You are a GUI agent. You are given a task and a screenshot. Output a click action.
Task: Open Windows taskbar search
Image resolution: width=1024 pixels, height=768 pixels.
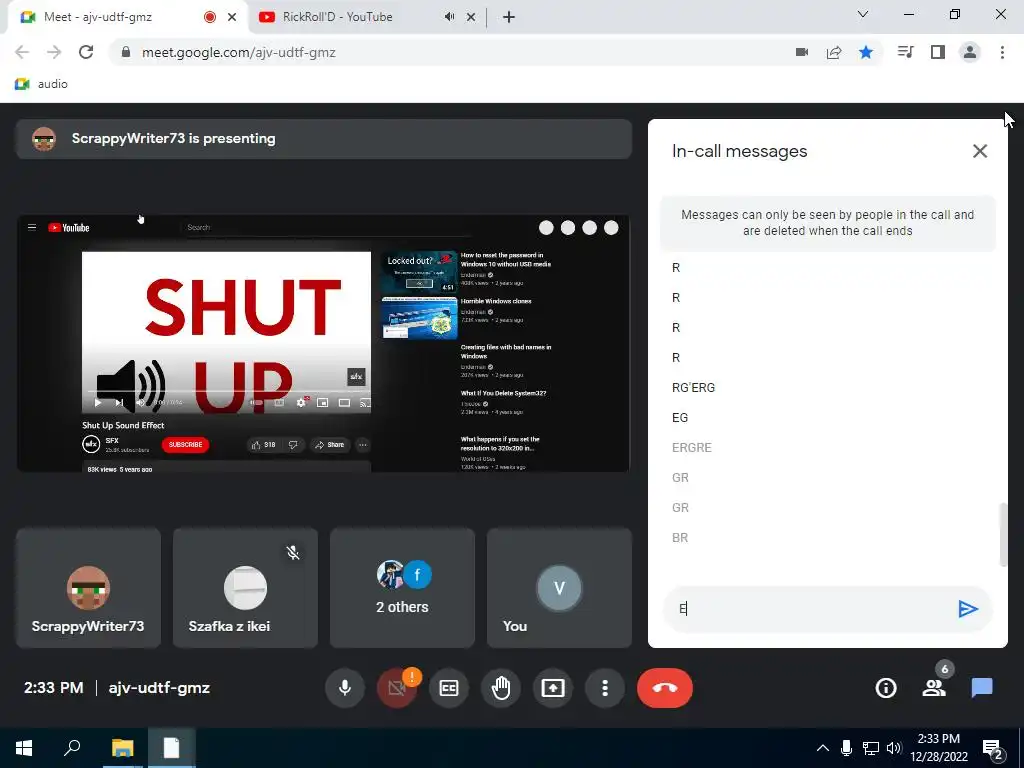click(x=72, y=748)
